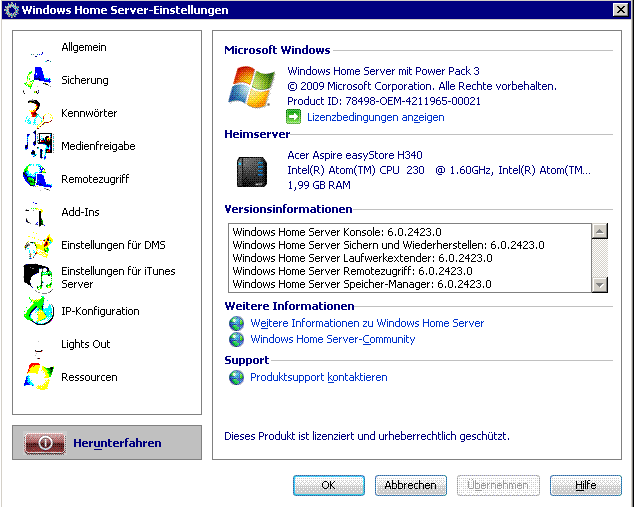Open Weitere Informationen zu Windows Home Server
The height and width of the screenshot is (507, 634).
[366, 323]
